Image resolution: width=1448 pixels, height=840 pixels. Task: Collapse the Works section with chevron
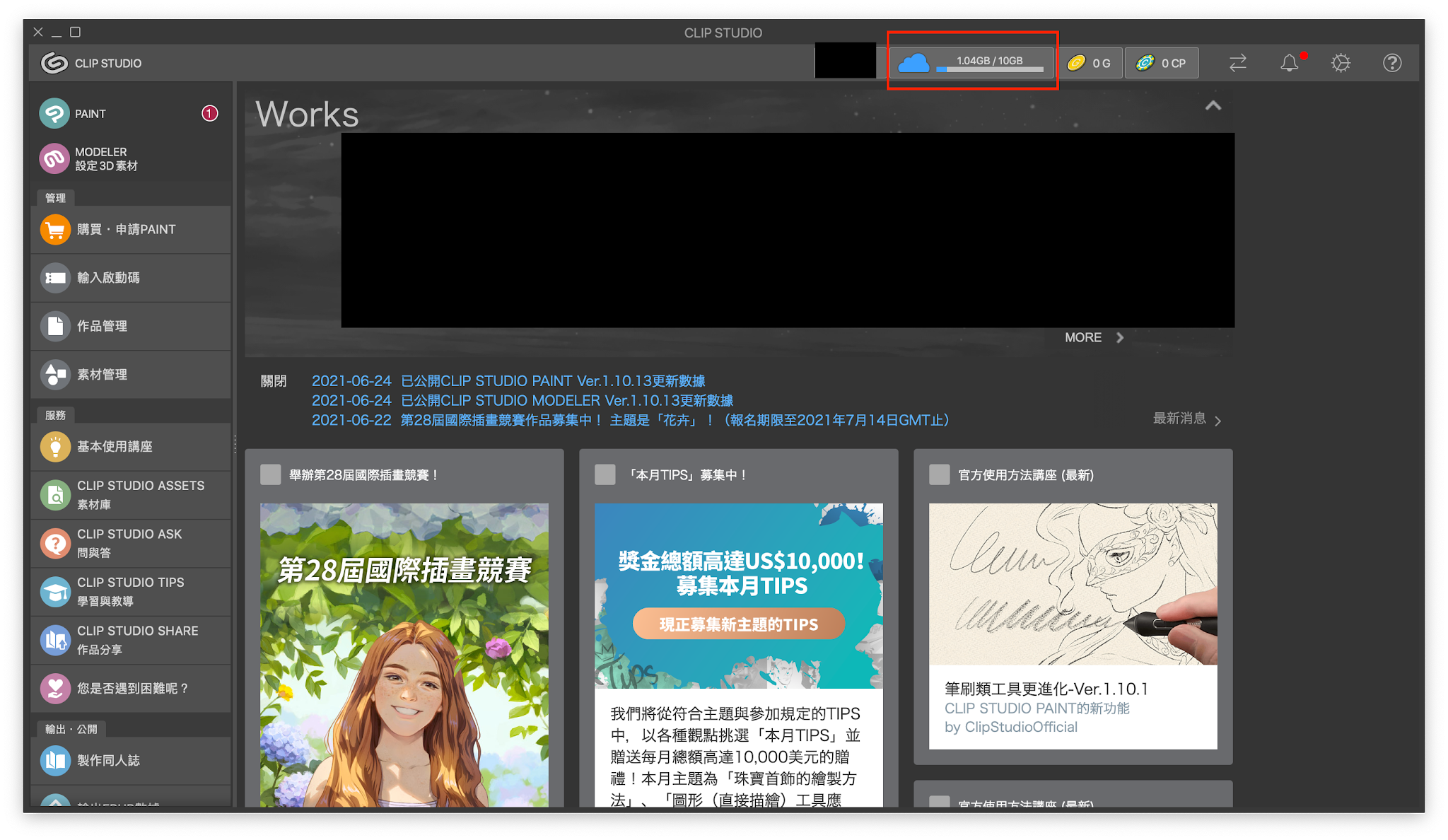1213,106
